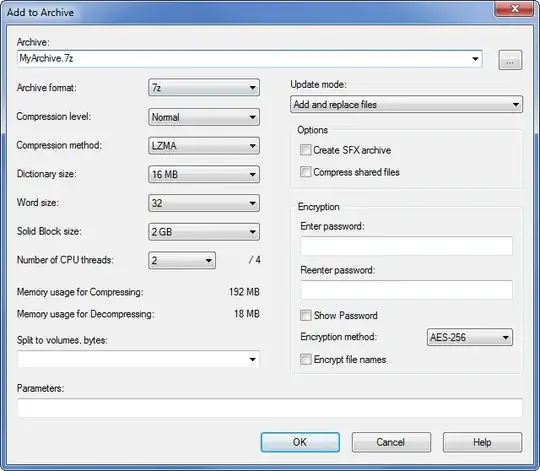Close the Add to Archive dialog
Image resolution: width=540 pixels, height=471 pixels.
pyautogui.click(x=514, y=9)
